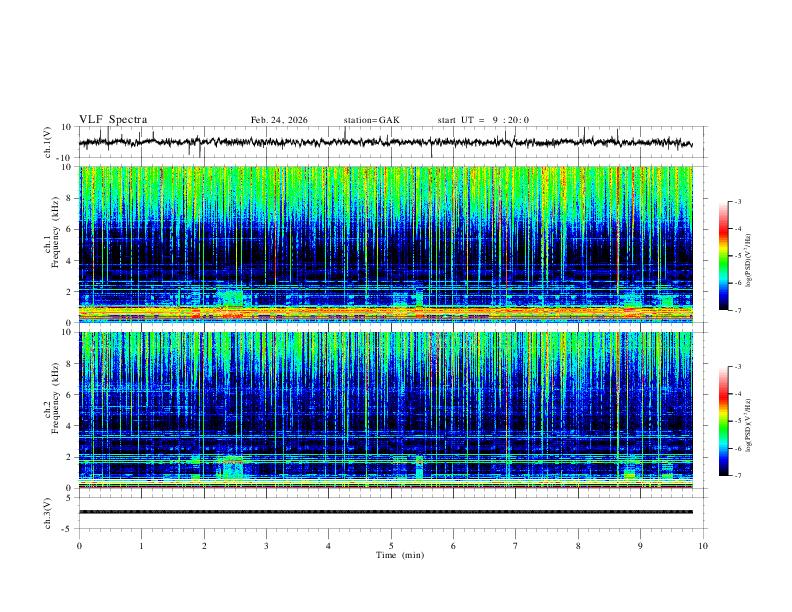Click the ch.2 PSD color bar
Viewport: 792px width, 612px height.
(724, 421)
